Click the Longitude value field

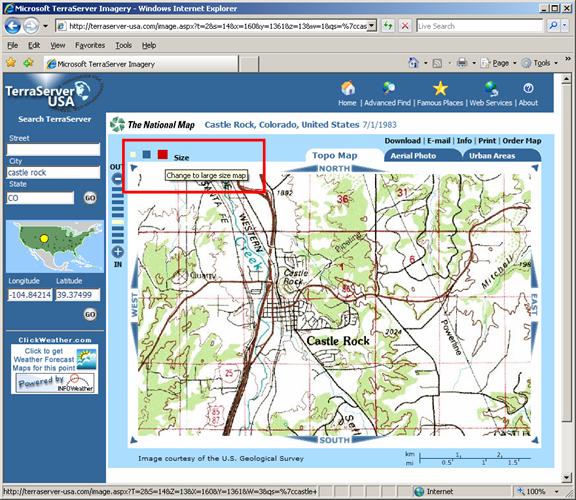pyautogui.click(x=30, y=295)
